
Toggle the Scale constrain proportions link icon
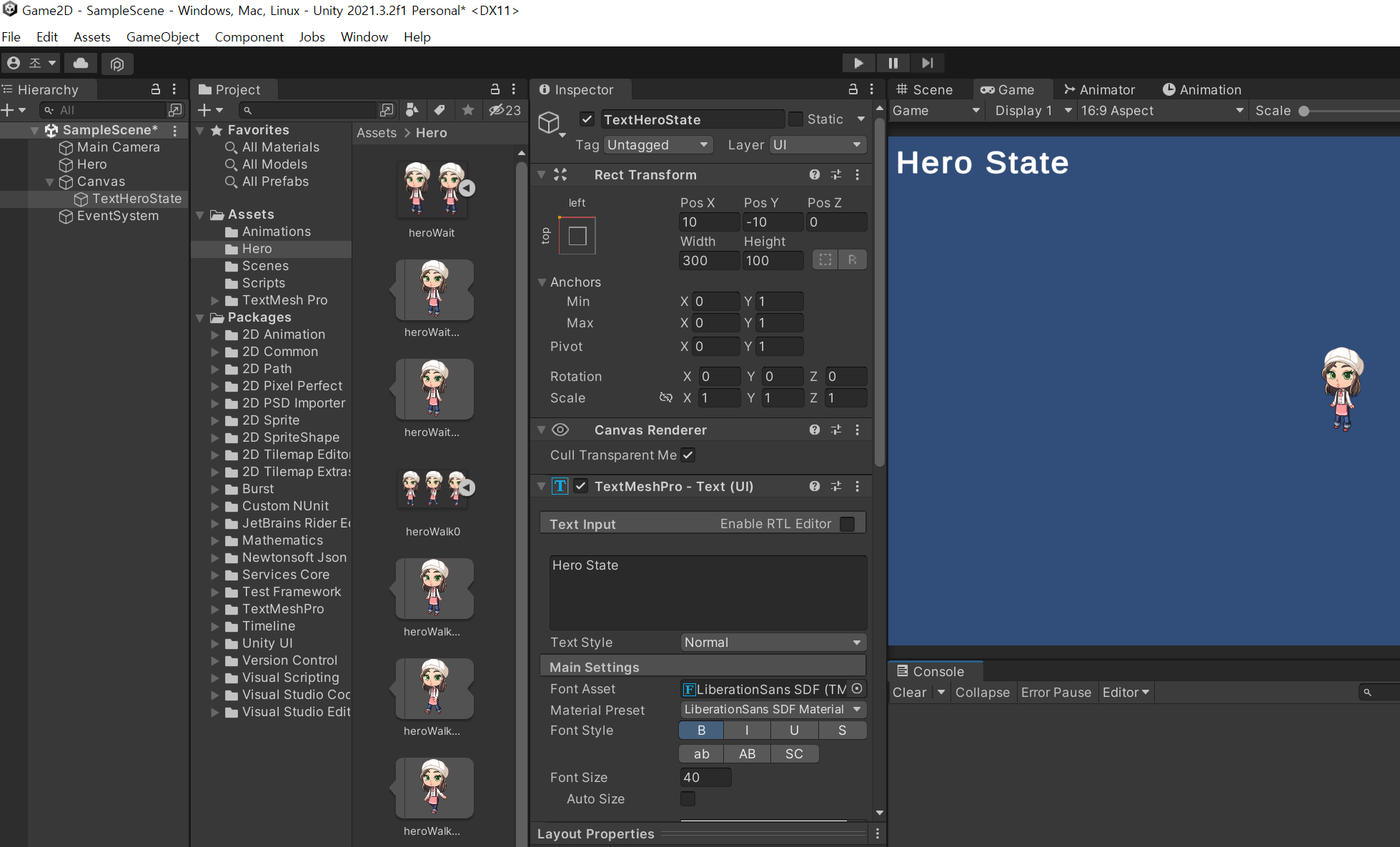click(666, 397)
